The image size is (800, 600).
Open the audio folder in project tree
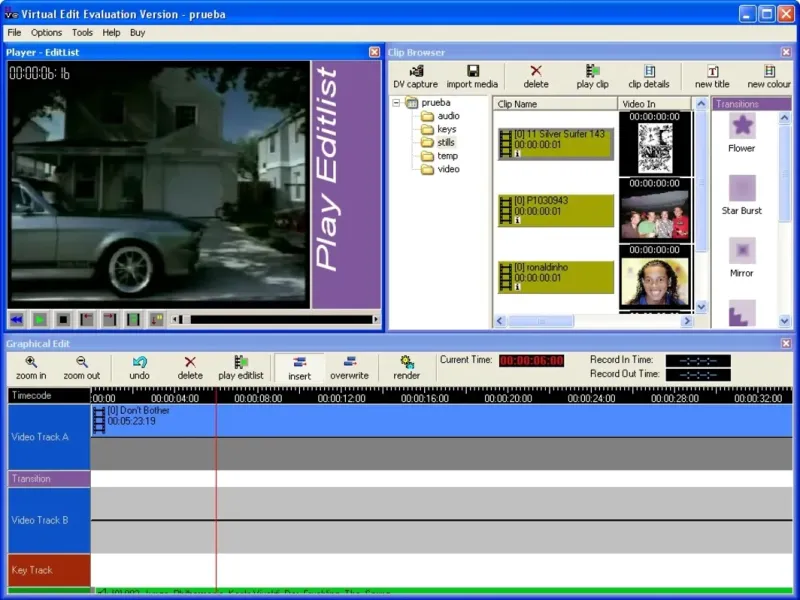[448, 116]
